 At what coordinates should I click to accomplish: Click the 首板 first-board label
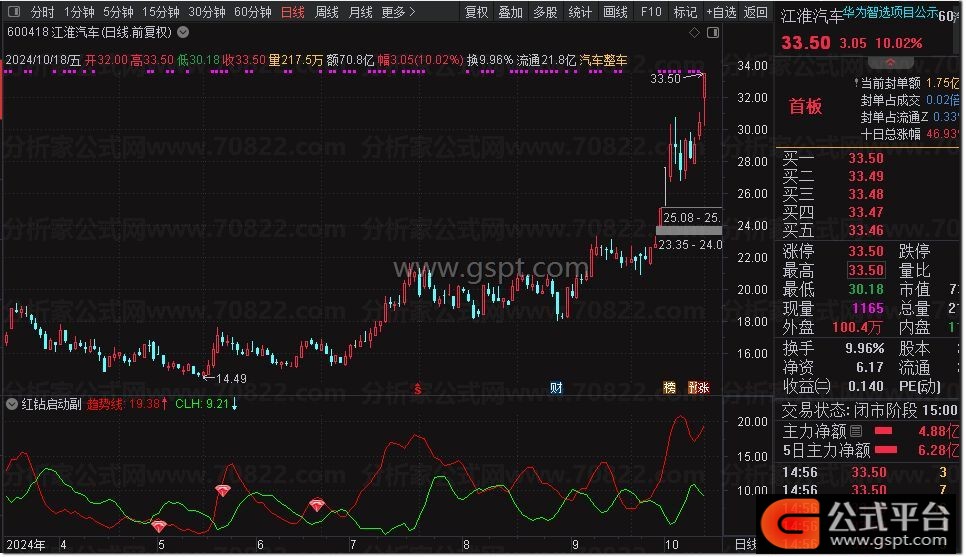pyautogui.click(x=805, y=107)
